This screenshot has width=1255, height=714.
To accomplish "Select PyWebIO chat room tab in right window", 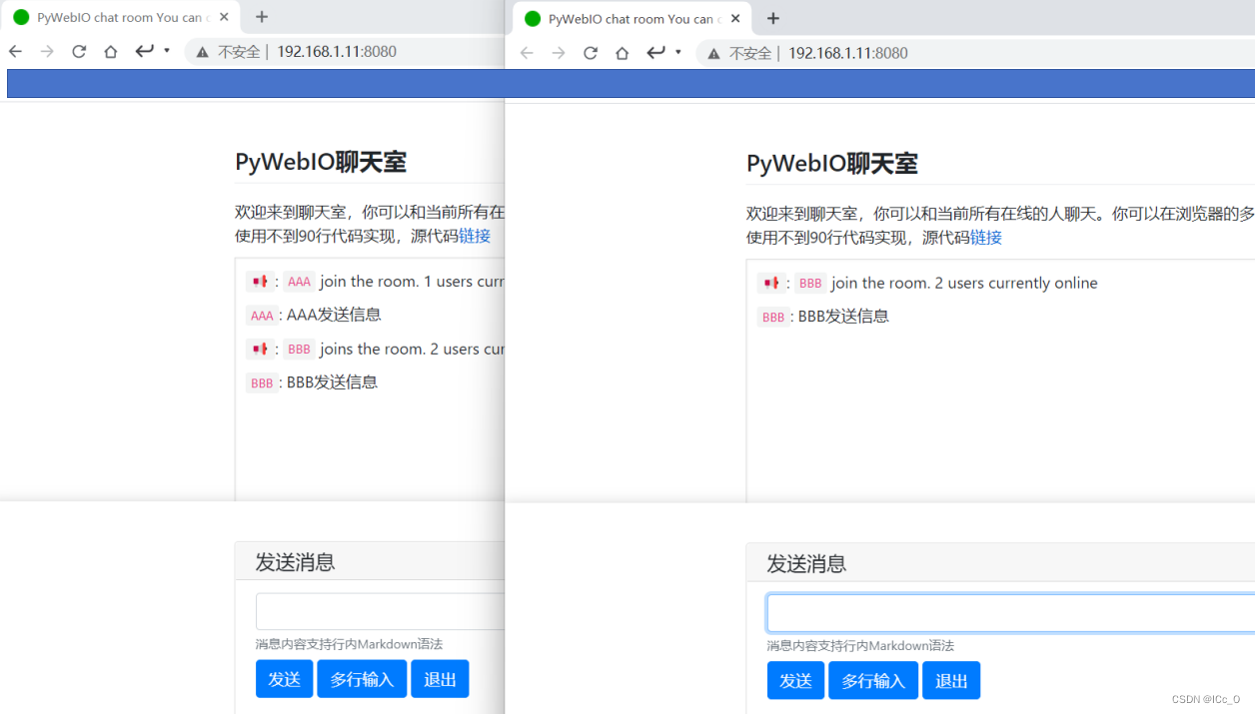I will tap(633, 19).
